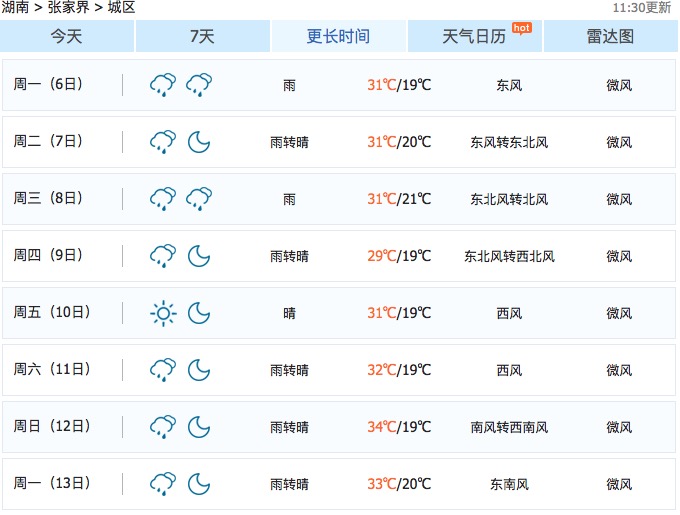Click Wednesday 8th nighttime rain icon

(199, 199)
